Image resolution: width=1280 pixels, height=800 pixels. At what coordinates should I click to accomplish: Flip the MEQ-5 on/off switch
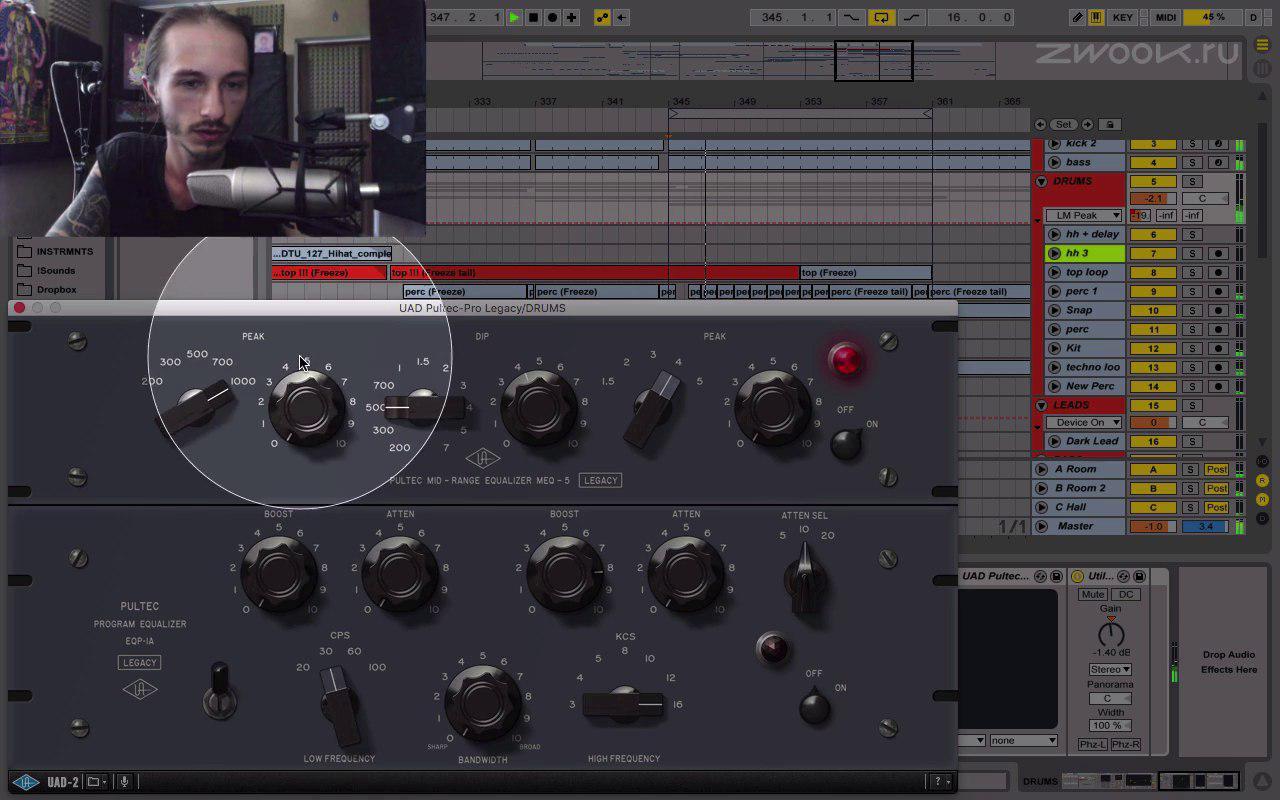tap(846, 443)
